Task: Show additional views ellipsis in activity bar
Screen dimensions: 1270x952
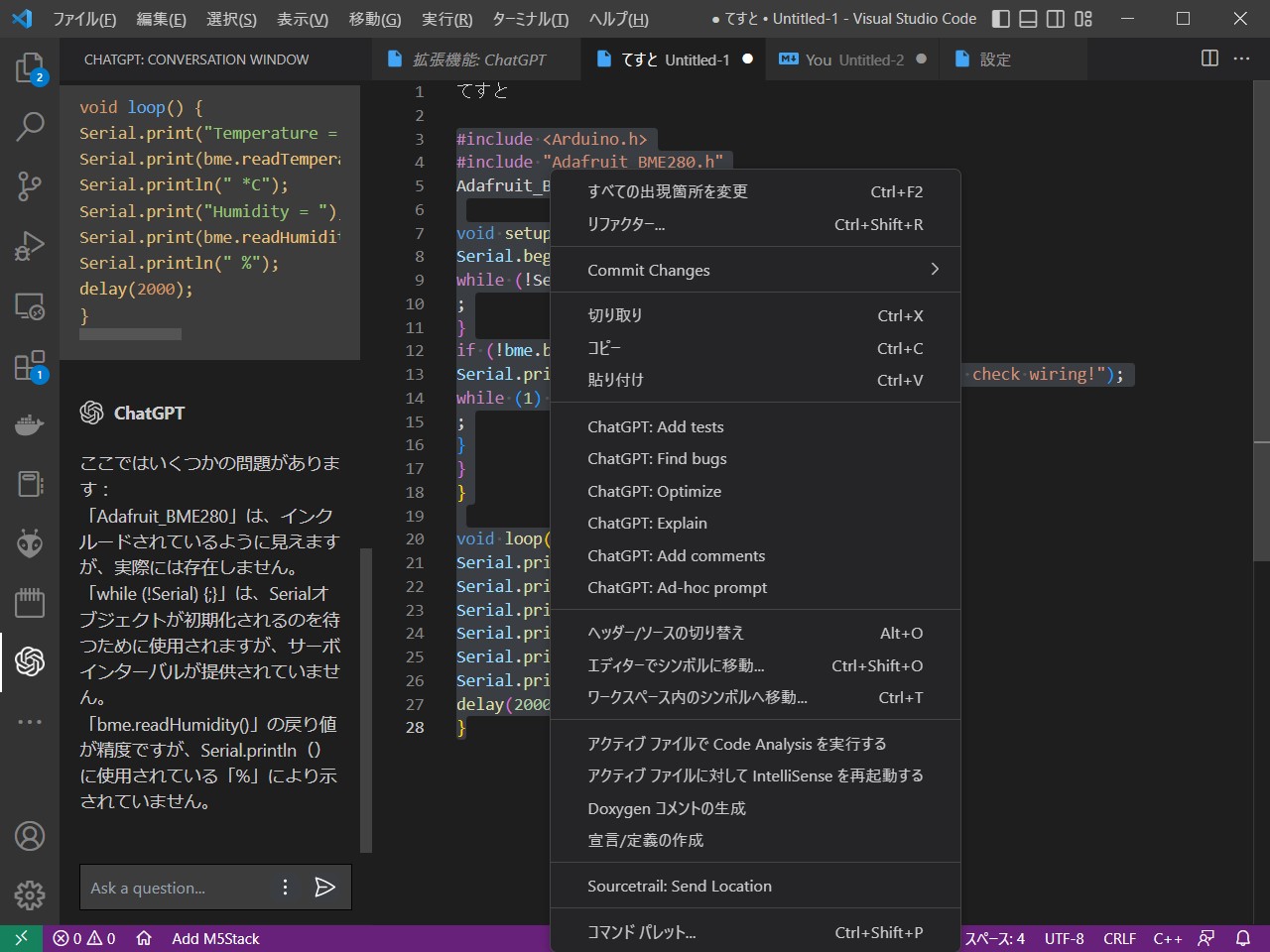Action: (x=30, y=721)
